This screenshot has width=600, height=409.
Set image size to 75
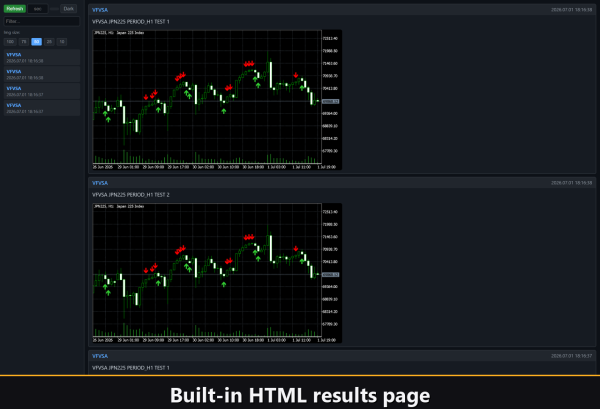(24, 42)
